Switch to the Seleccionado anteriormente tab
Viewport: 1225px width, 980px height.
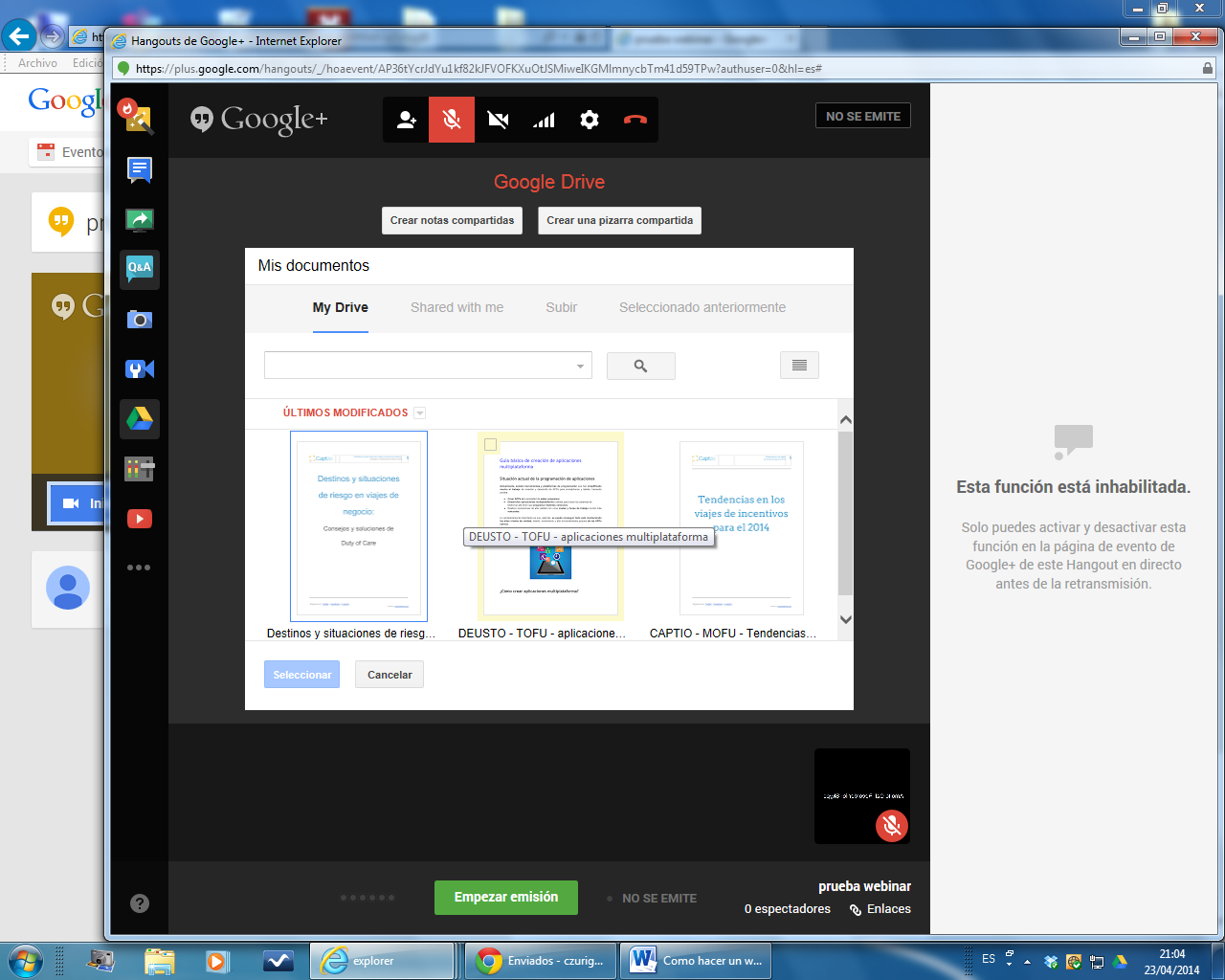click(x=702, y=307)
